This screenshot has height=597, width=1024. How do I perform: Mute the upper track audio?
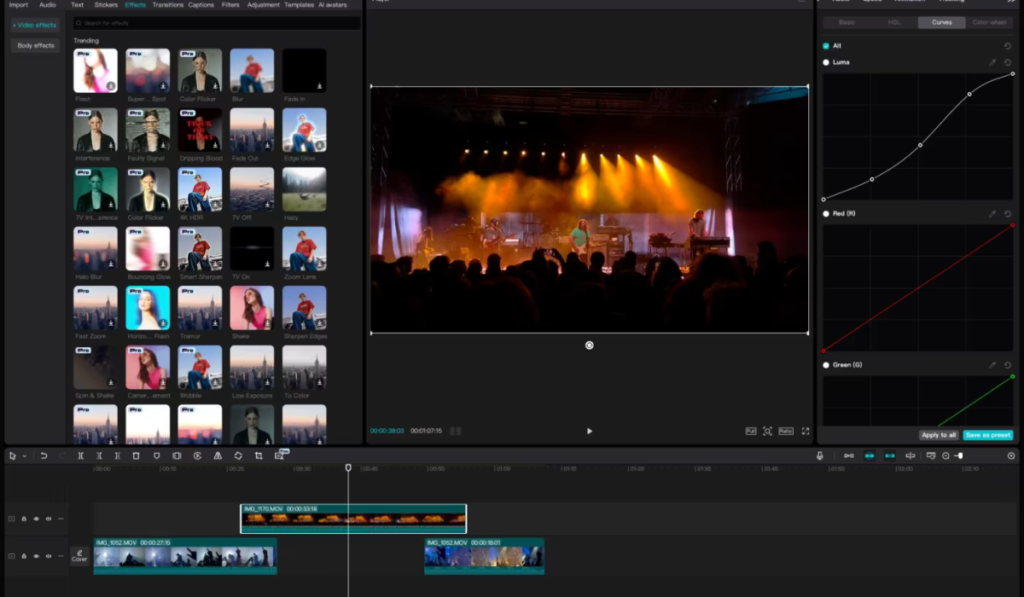[48, 519]
